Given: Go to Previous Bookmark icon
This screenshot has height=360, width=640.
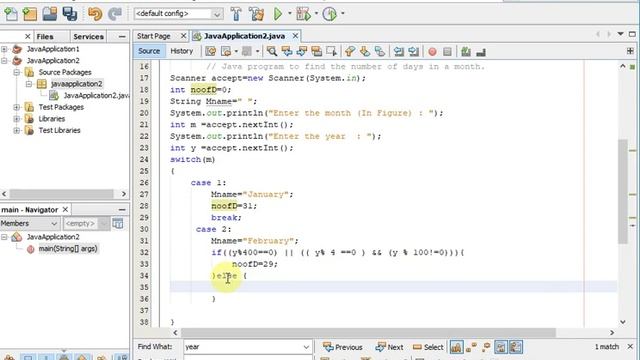Looking at the screenshot, I should [350, 51].
